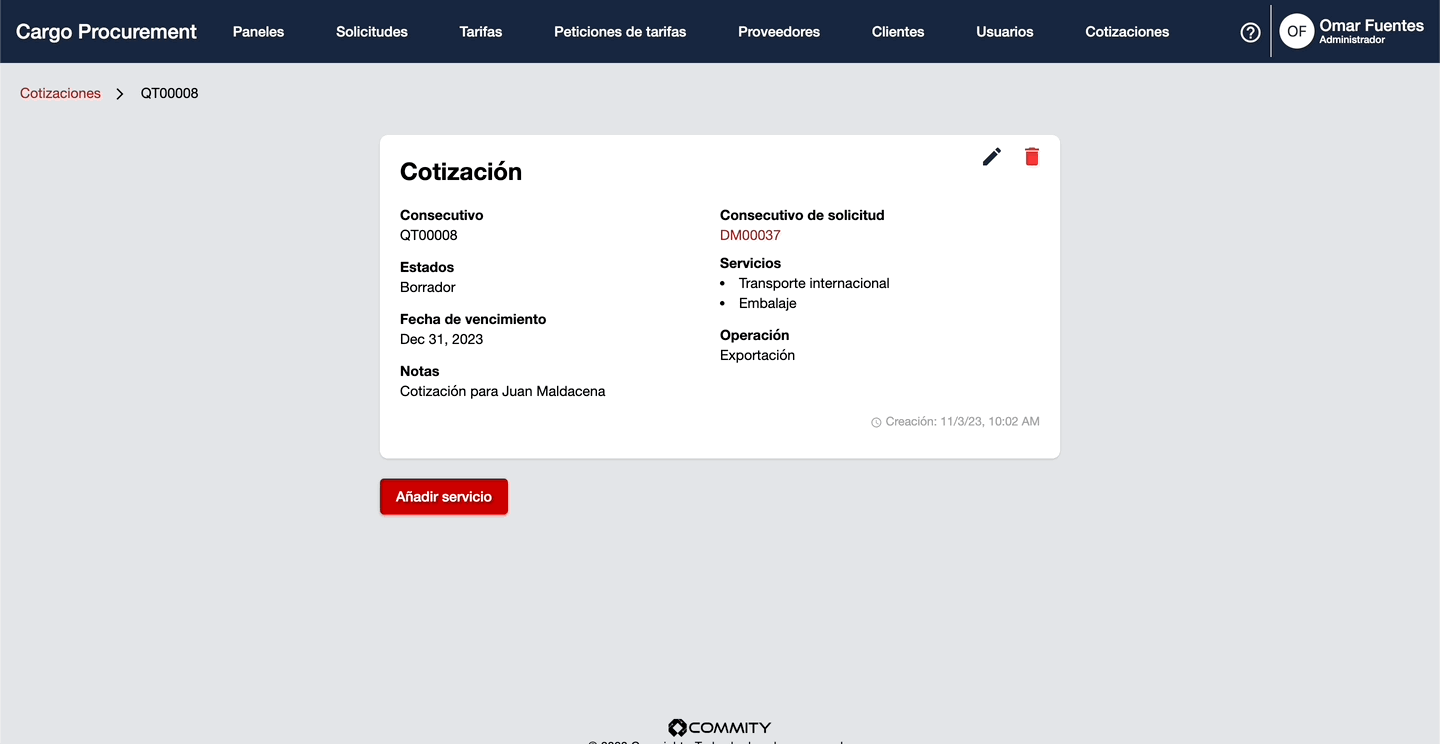Click the Commity logo in the footer
This screenshot has width=1440, height=744.
point(719,727)
